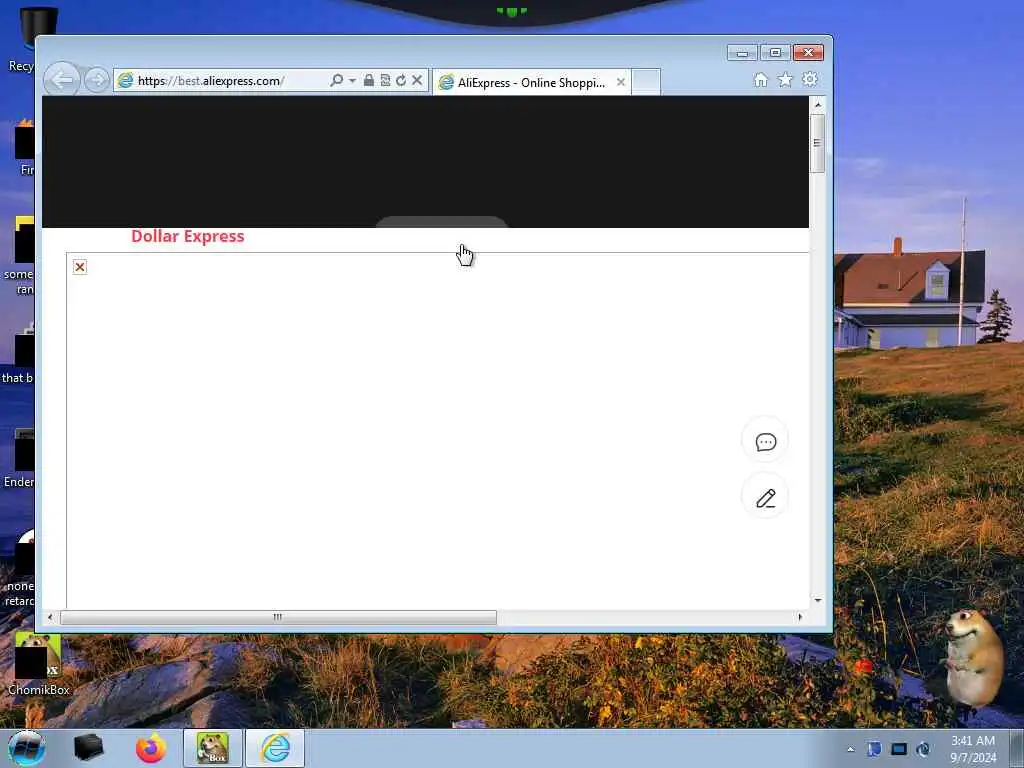
Task: Click the Refresh page icon
Action: tap(400, 80)
